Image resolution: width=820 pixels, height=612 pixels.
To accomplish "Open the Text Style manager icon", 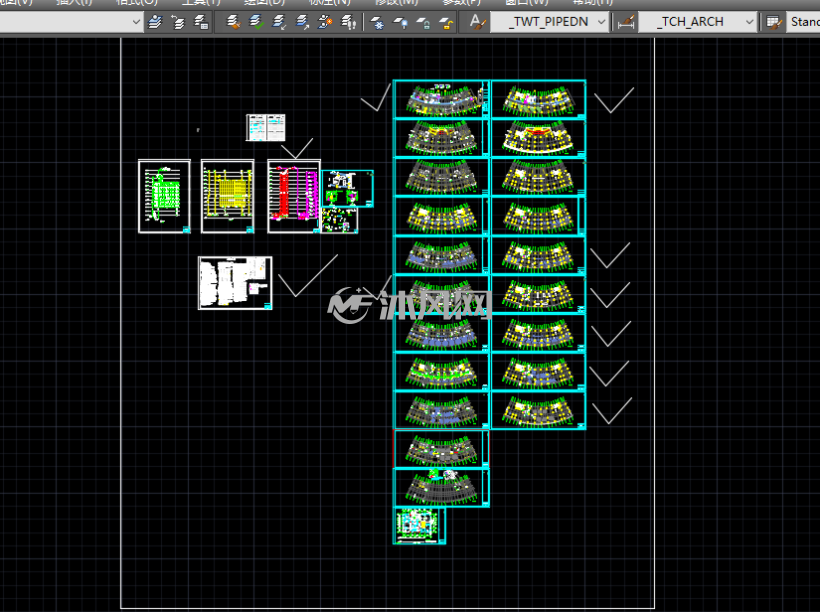I will coord(477,22).
